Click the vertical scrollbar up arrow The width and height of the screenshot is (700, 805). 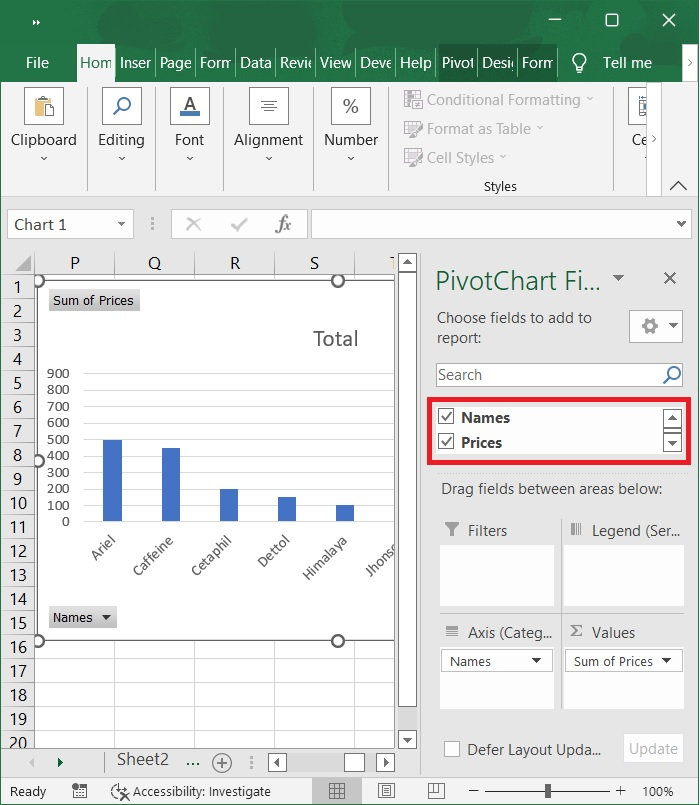(407, 263)
